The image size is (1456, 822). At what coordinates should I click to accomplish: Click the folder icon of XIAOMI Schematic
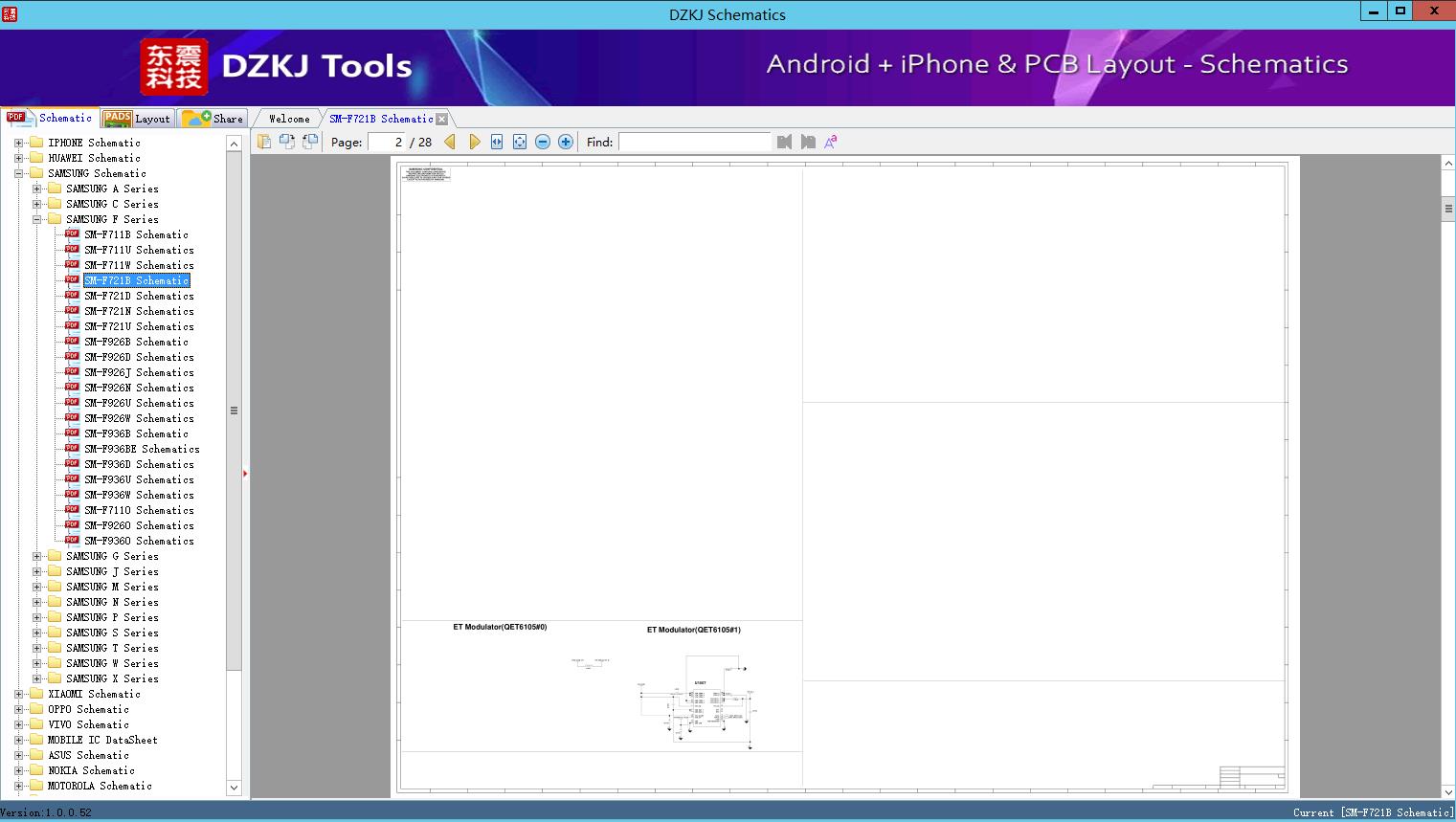coord(36,694)
